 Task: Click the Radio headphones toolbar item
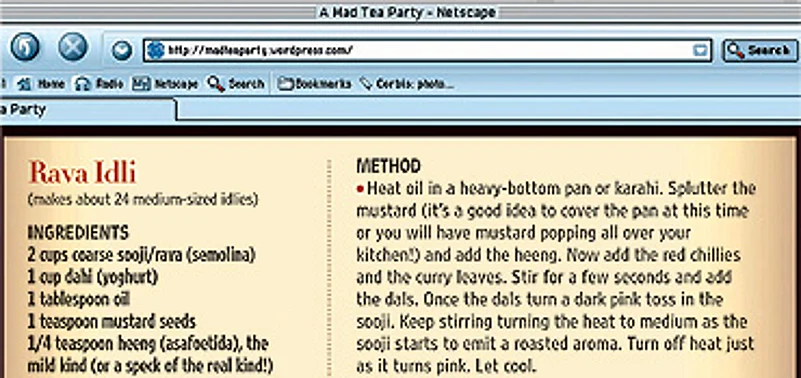[x=99, y=84]
